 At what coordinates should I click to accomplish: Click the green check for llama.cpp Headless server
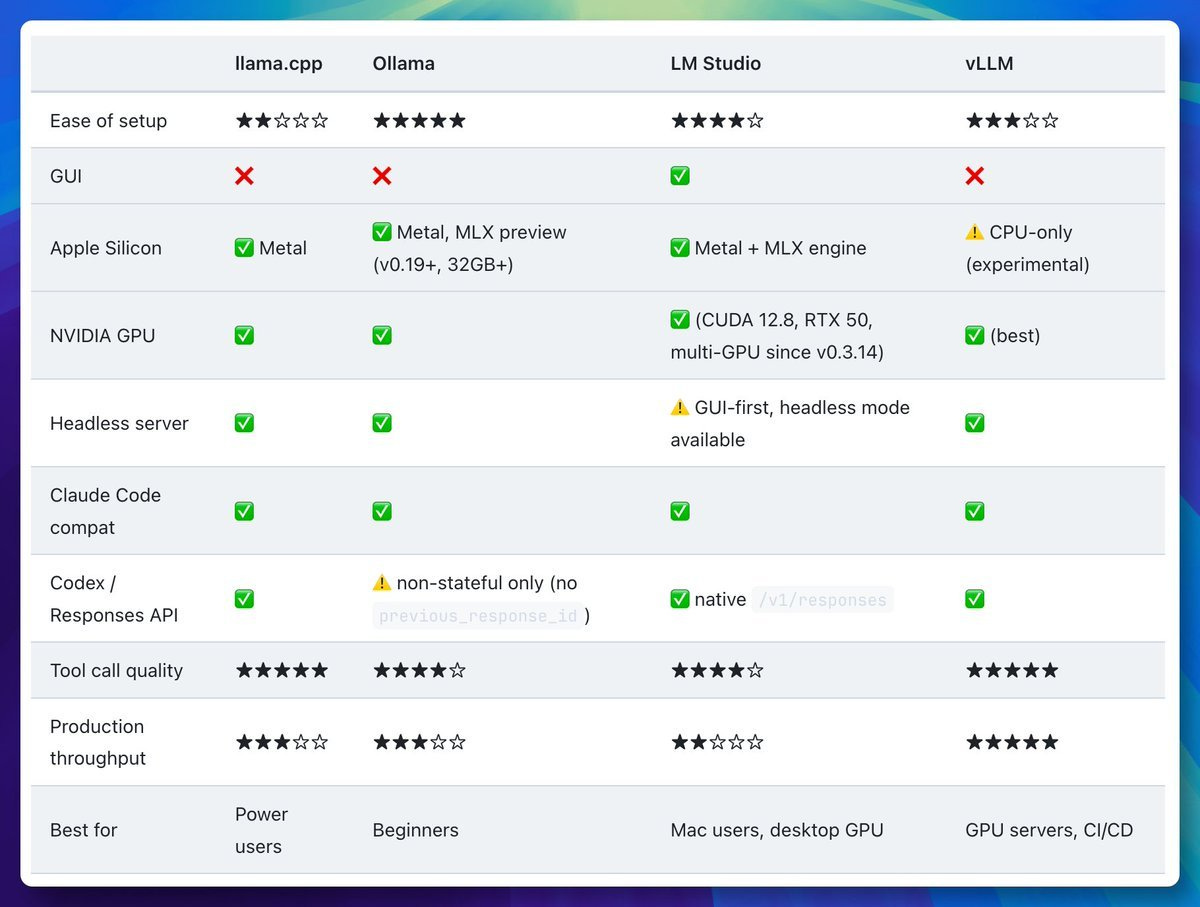point(244,423)
